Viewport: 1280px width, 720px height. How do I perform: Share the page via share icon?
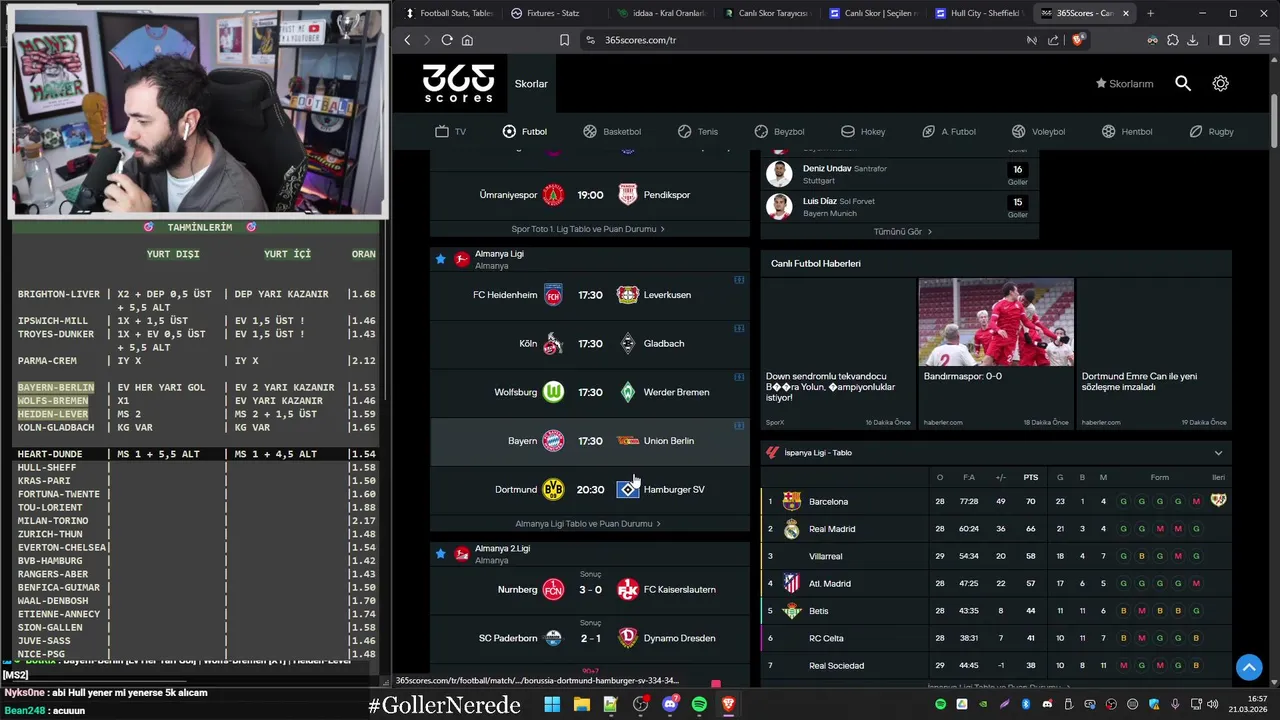pyautogui.click(x=1053, y=40)
